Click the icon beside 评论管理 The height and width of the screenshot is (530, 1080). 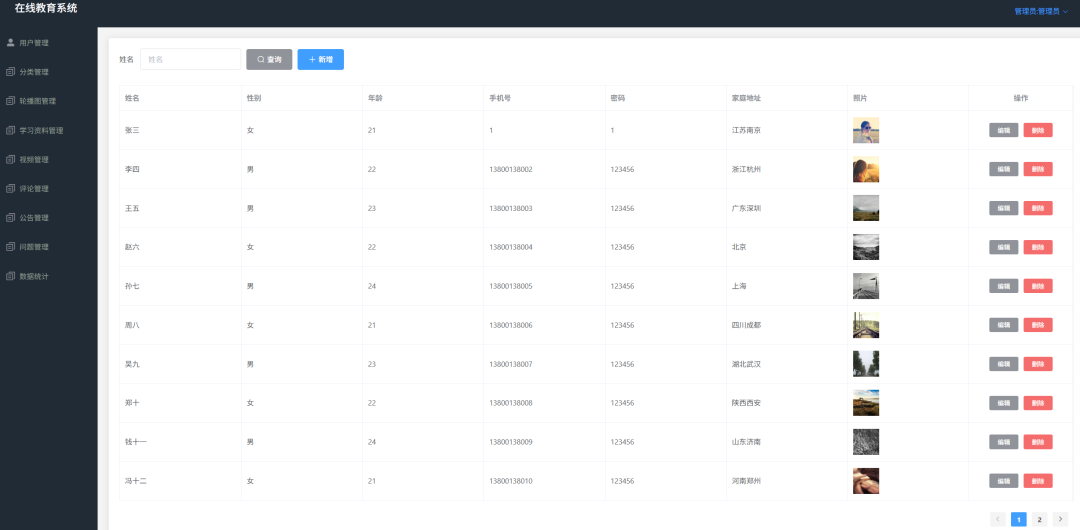(x=10, y=188)
